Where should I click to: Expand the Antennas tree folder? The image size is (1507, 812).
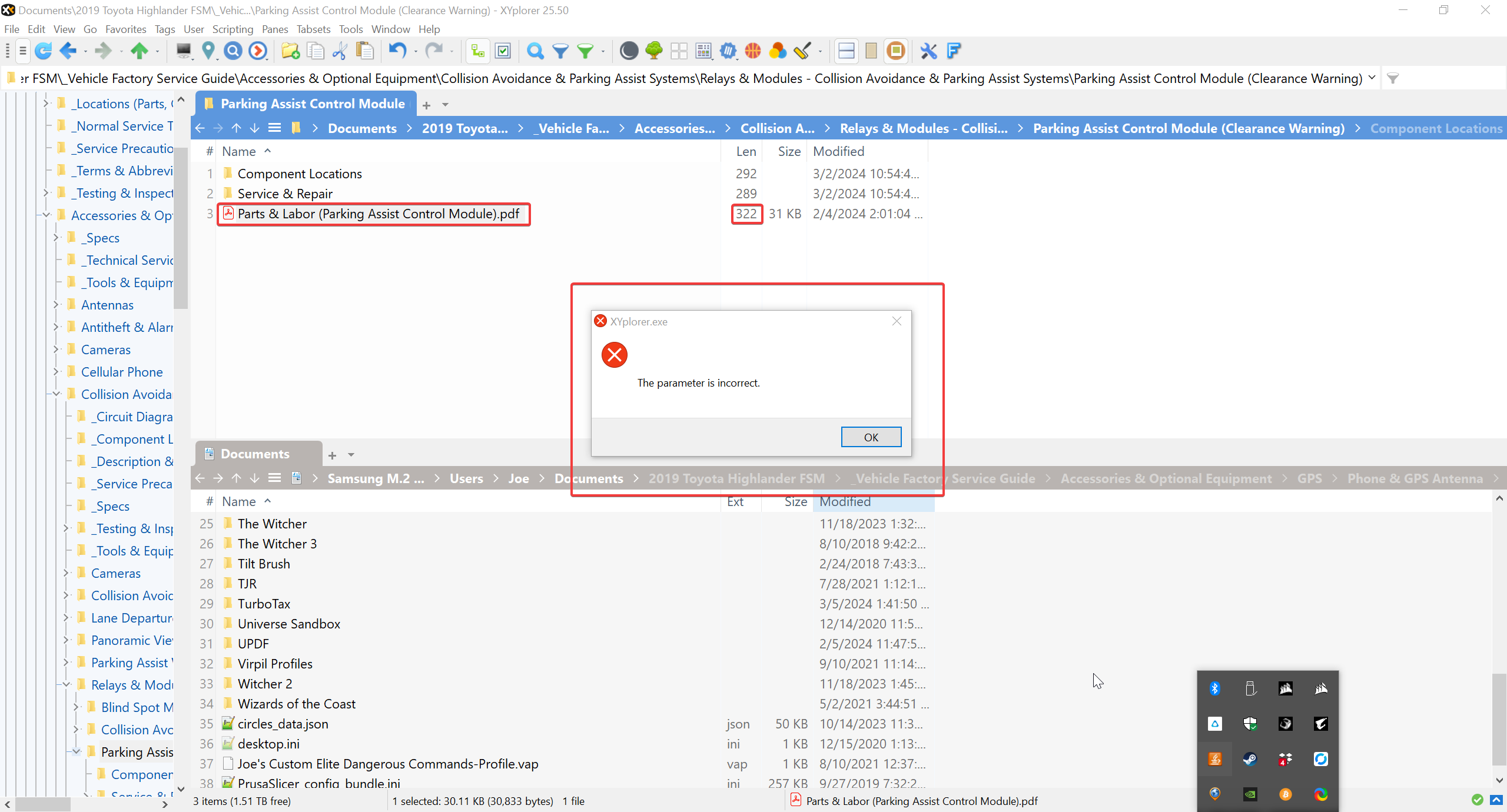(x=56, y=305)
